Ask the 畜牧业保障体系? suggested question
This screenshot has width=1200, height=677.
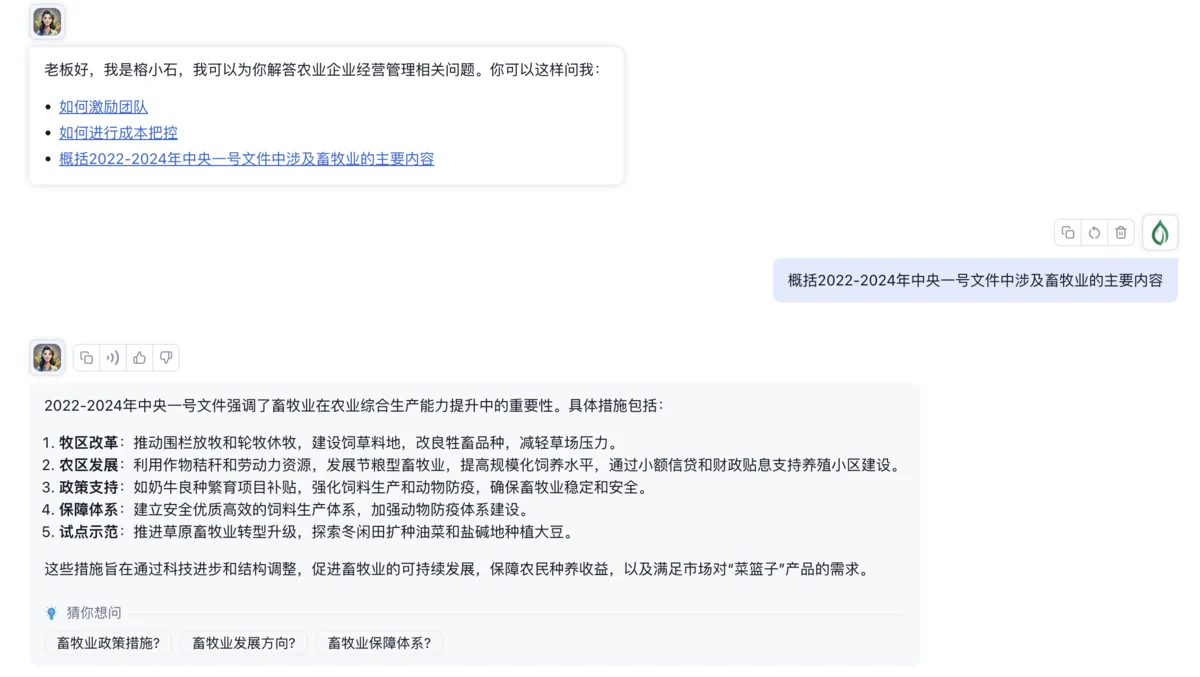[x=379, y=643]
